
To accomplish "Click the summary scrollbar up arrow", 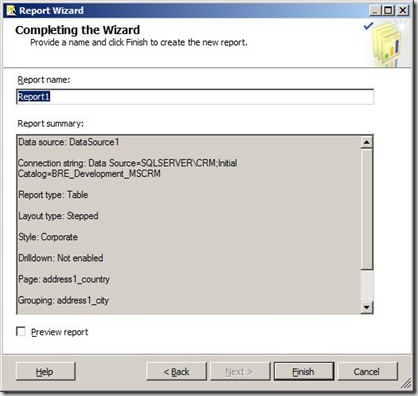I will [367, 142].
